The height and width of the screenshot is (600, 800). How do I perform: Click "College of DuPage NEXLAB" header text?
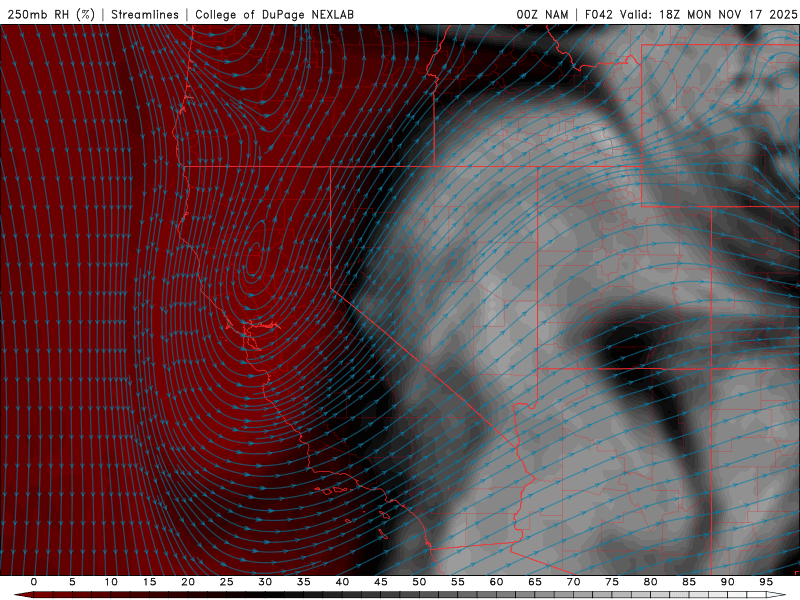(x=274, y=14)
